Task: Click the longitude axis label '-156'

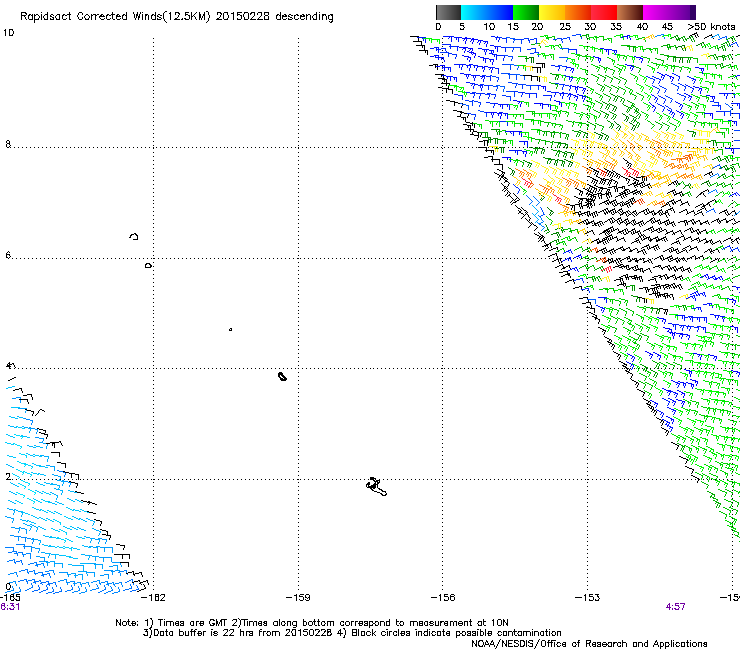Action: (443, 598)
